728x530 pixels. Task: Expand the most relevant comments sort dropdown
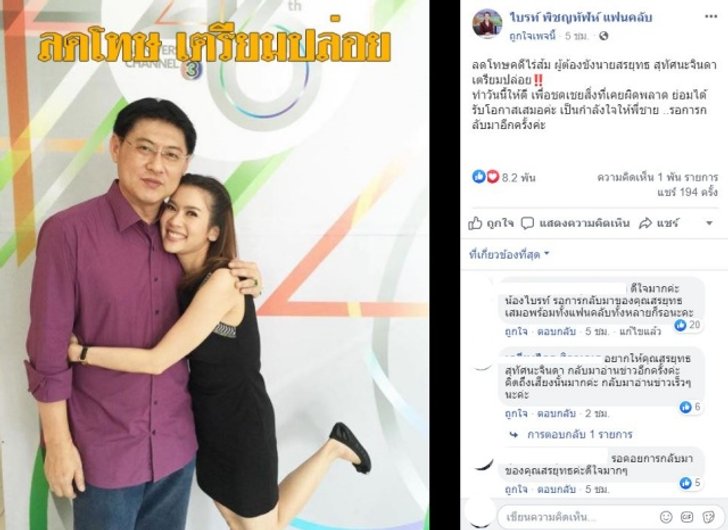click(x=509, y=254)
